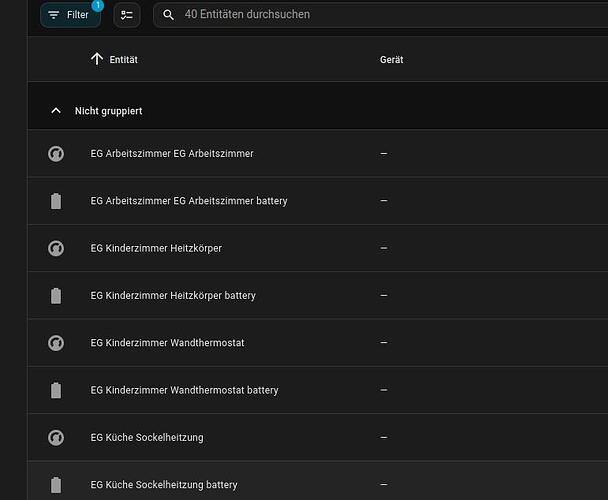Collapse the Nicht gruppiert group

[x=56, y=111]
